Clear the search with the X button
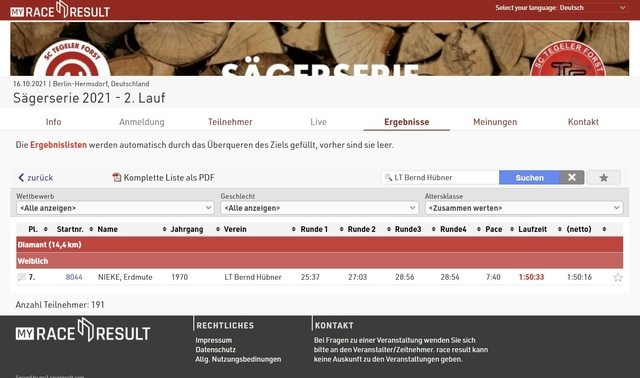Image resolution: width=640 pixels, height=378 pixels. pyautogui.click(x=572, y=178)
